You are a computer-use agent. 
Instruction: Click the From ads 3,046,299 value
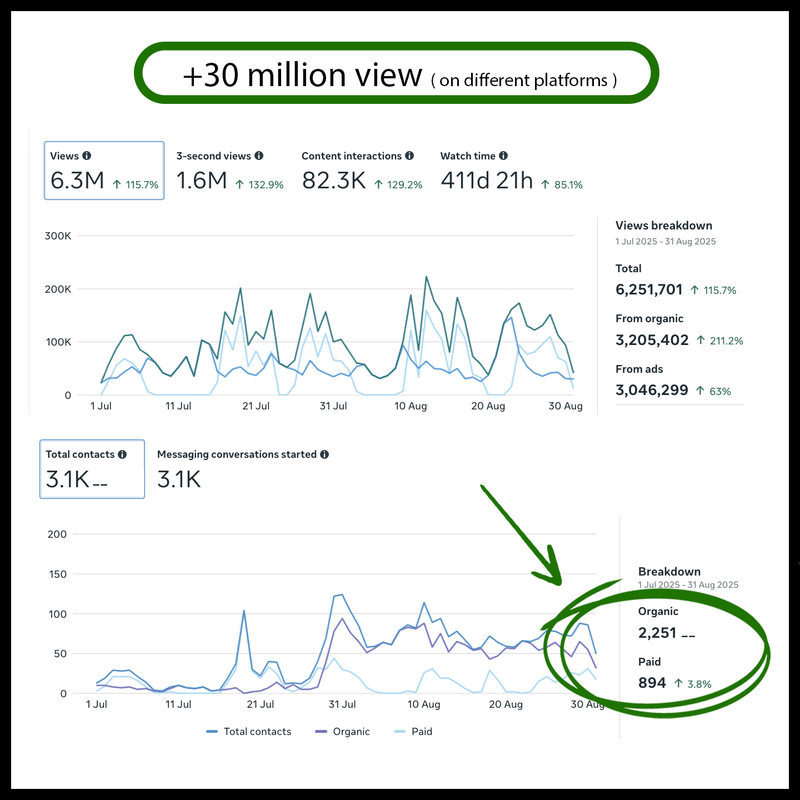point(652,390)
